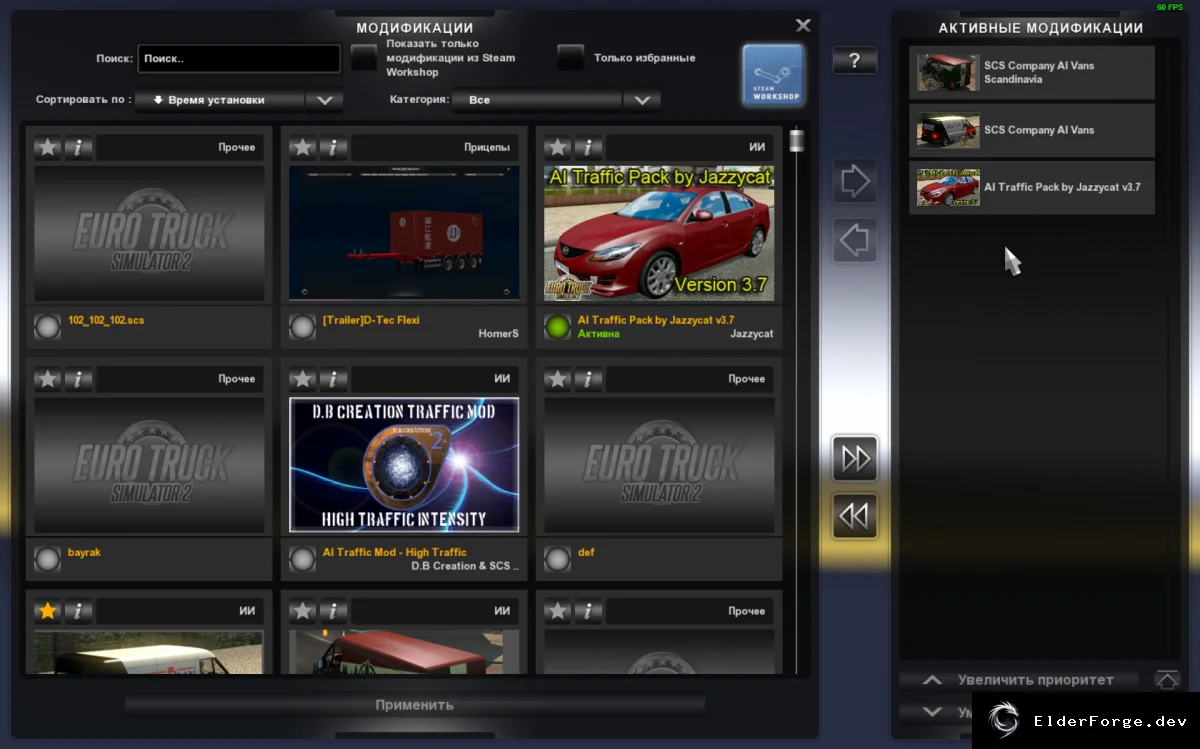Screen dimensions: 1200x749
Task: Click the single right arrow to activate mod
Action: [x=855, y=182]
